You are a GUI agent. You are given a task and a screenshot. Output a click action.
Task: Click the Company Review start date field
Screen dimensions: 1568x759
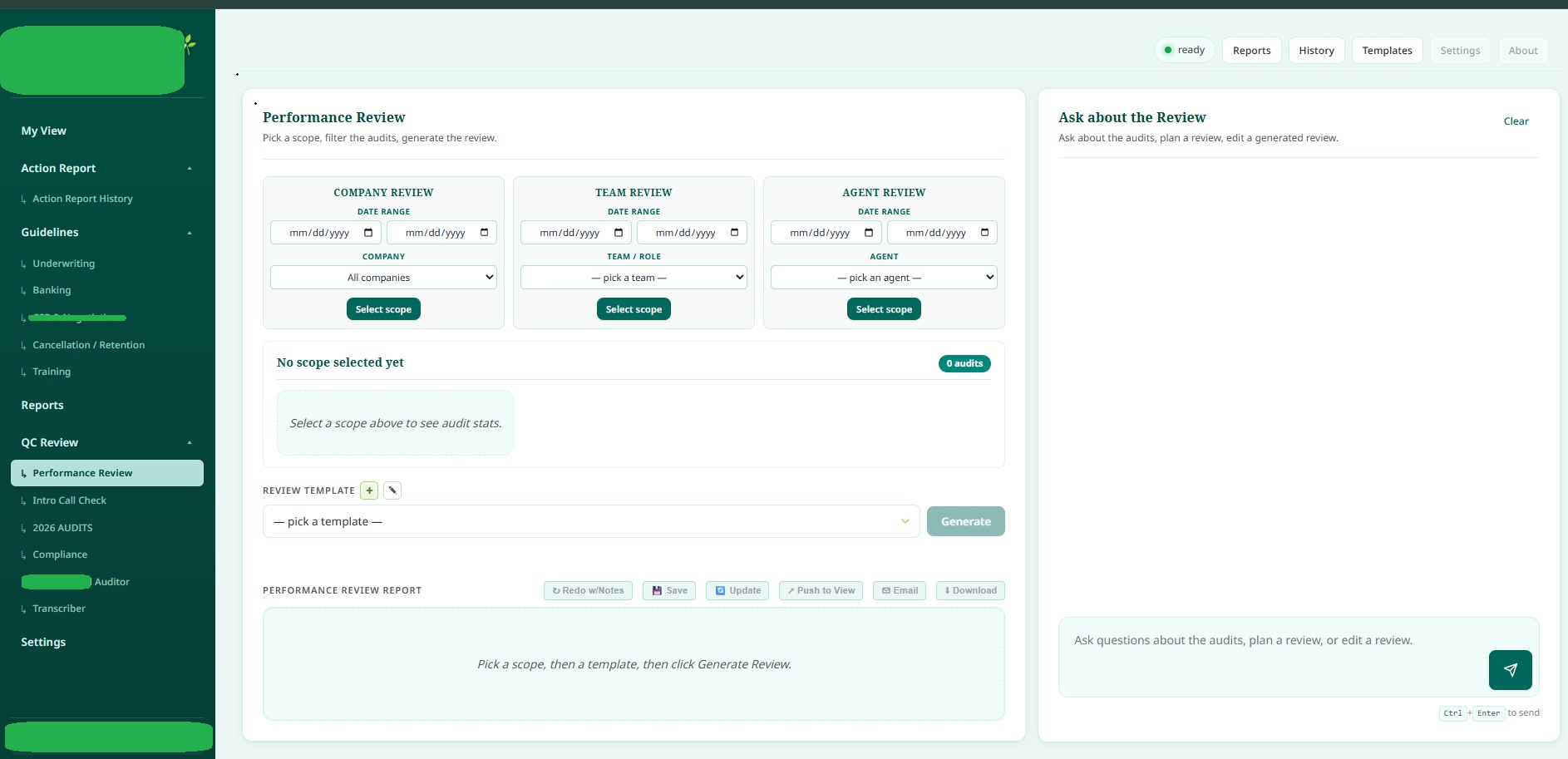(x=326, y=233)
